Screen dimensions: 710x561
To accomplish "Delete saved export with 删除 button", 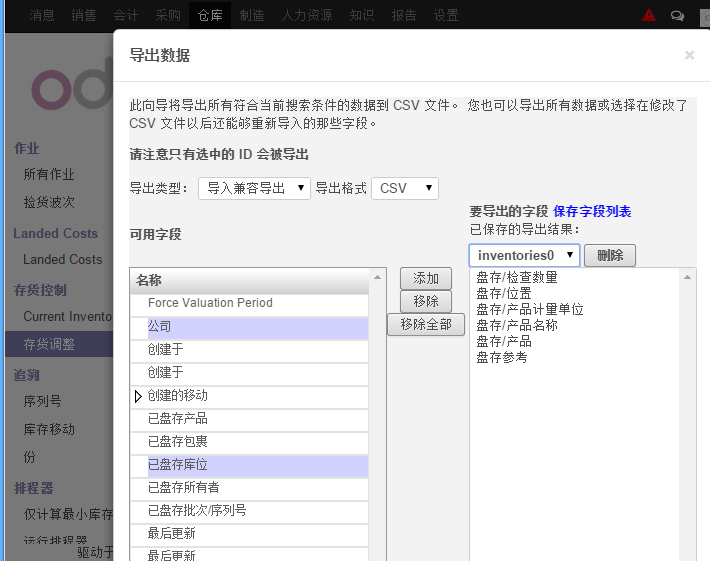I will click(x=609, y=255).
